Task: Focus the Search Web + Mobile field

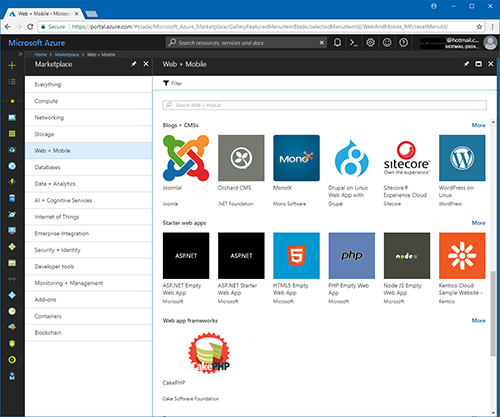Action: 324,105
